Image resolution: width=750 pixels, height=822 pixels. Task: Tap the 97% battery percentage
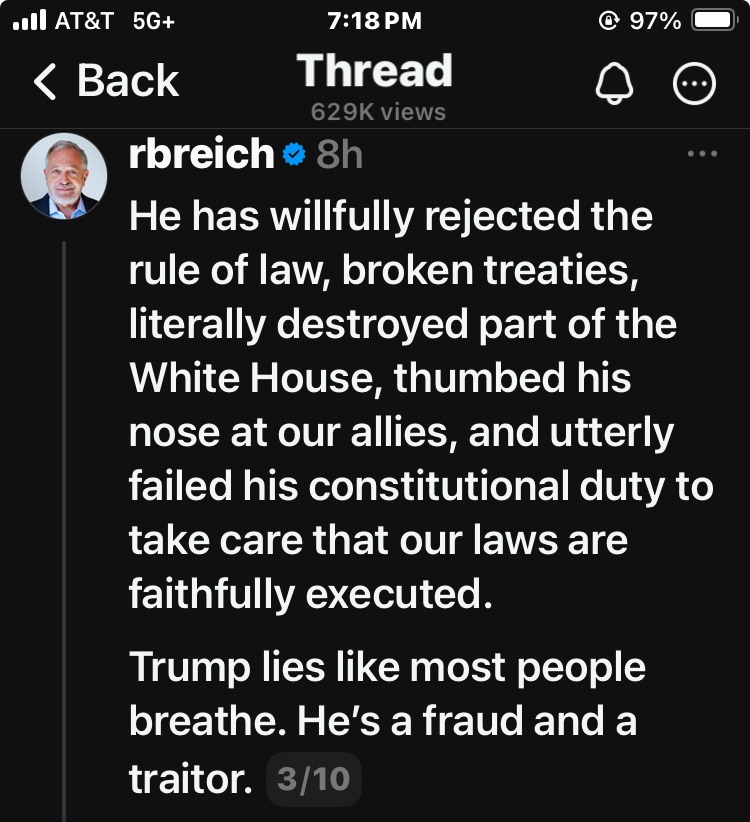655,21
